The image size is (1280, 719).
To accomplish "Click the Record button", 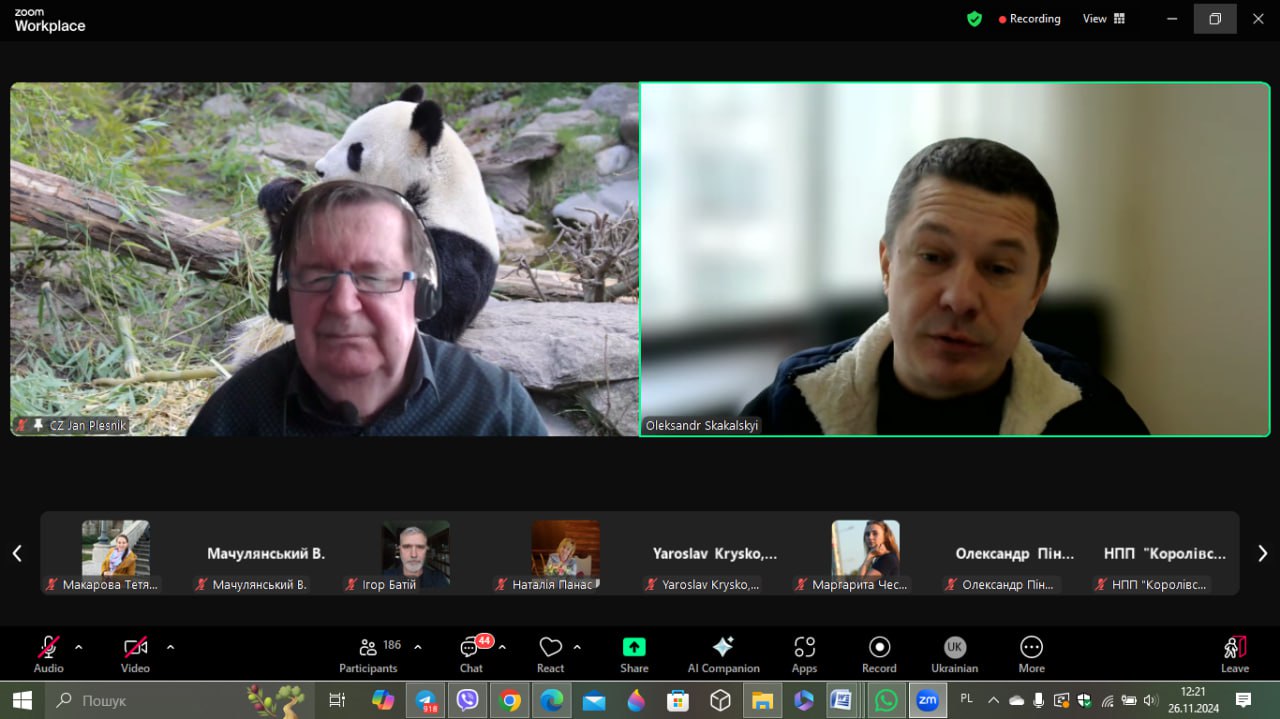I will point(879,654).
